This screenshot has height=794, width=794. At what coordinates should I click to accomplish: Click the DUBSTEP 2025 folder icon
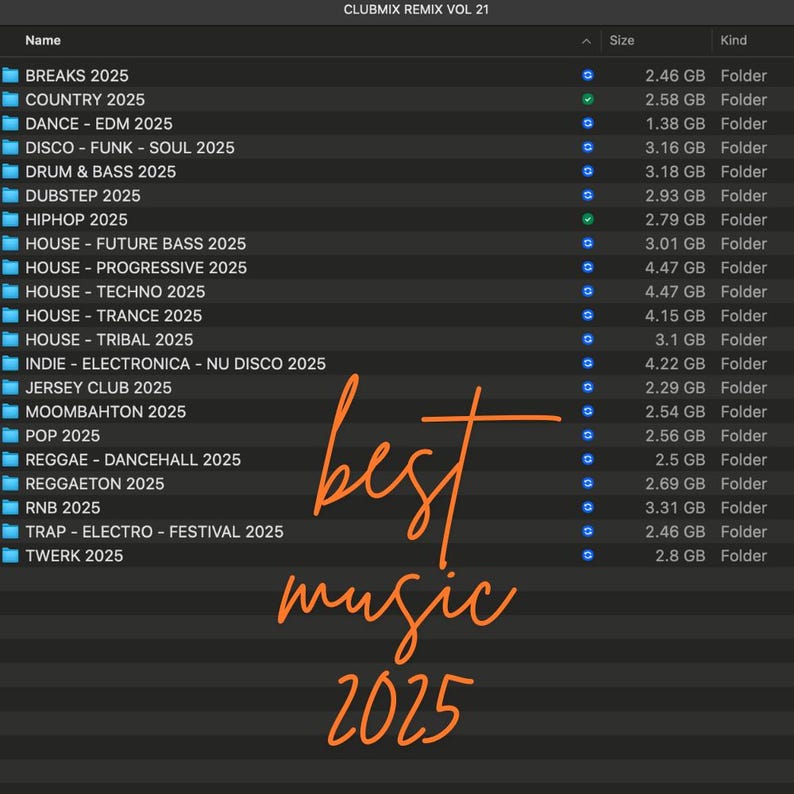(x=10, y=195)
